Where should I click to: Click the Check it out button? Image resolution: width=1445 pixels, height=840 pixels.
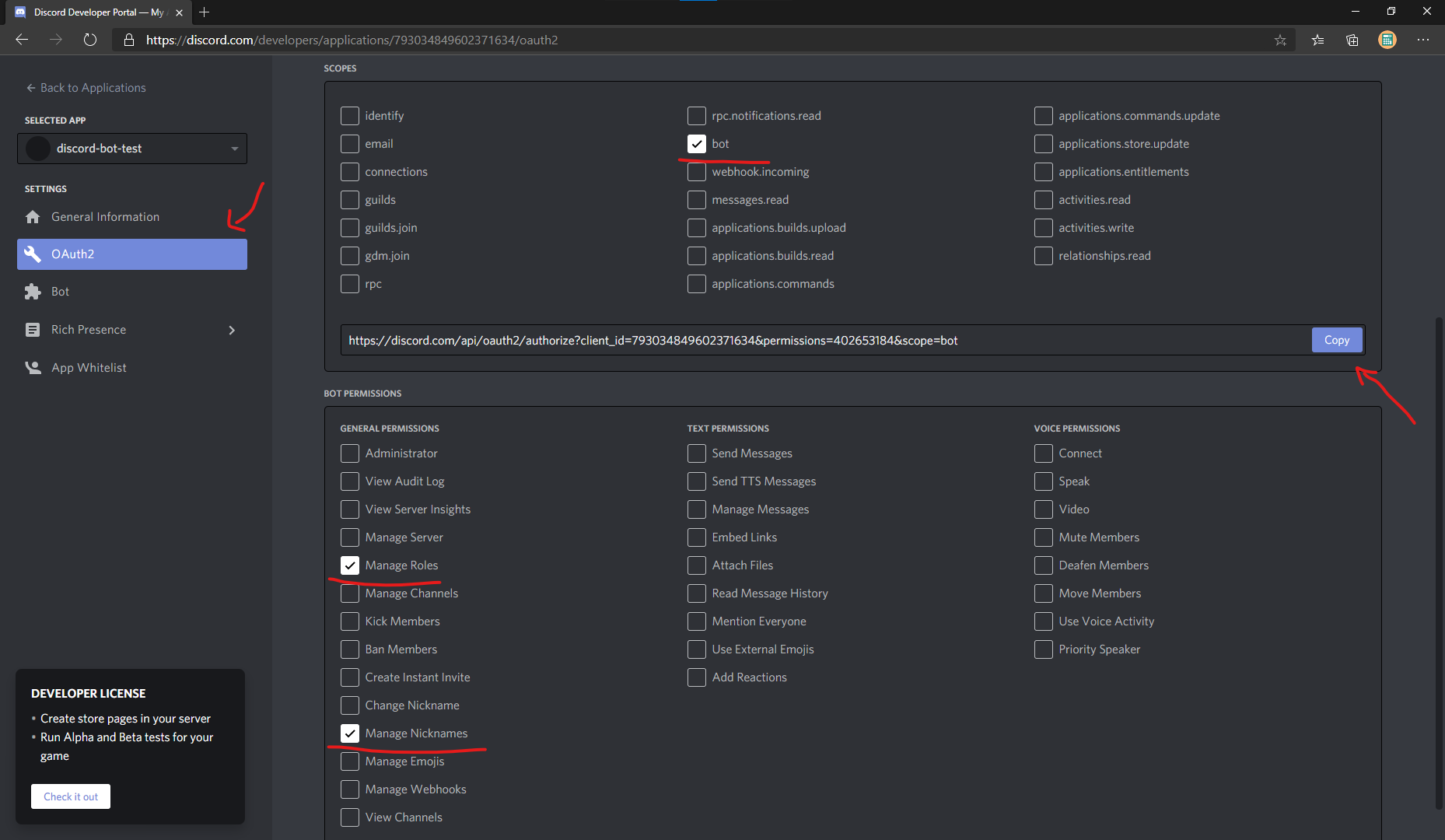(71, 796)
